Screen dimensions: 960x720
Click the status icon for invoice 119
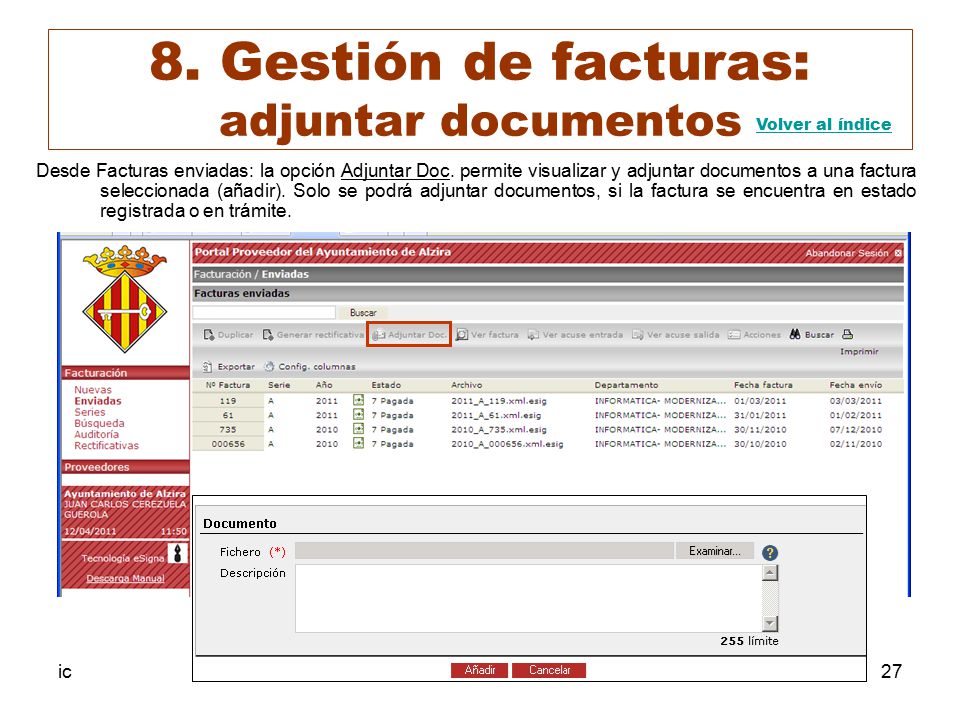tap(358, 400)
